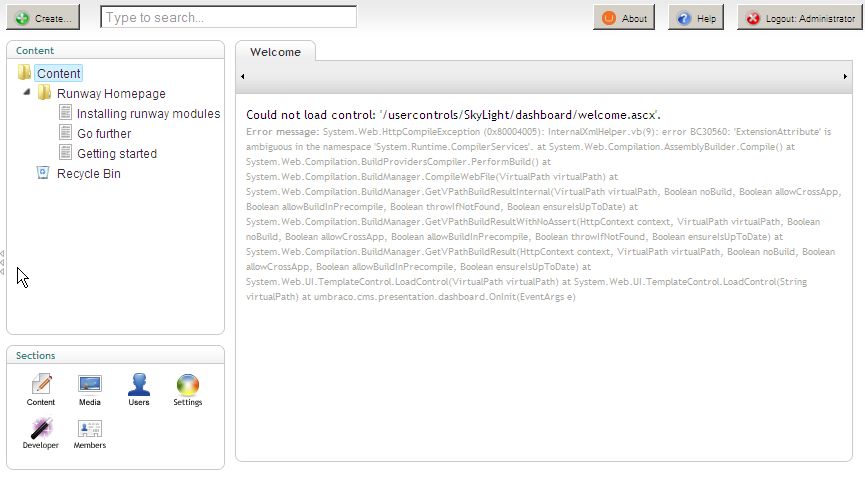
Task: Open the Recycle Bin node
Action: coord(88,174)
